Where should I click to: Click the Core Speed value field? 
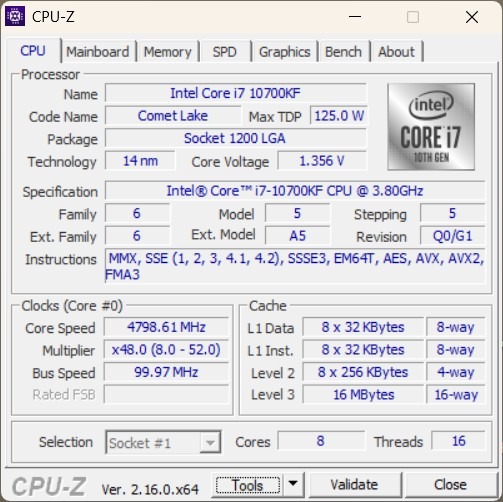tap(166, 327)
